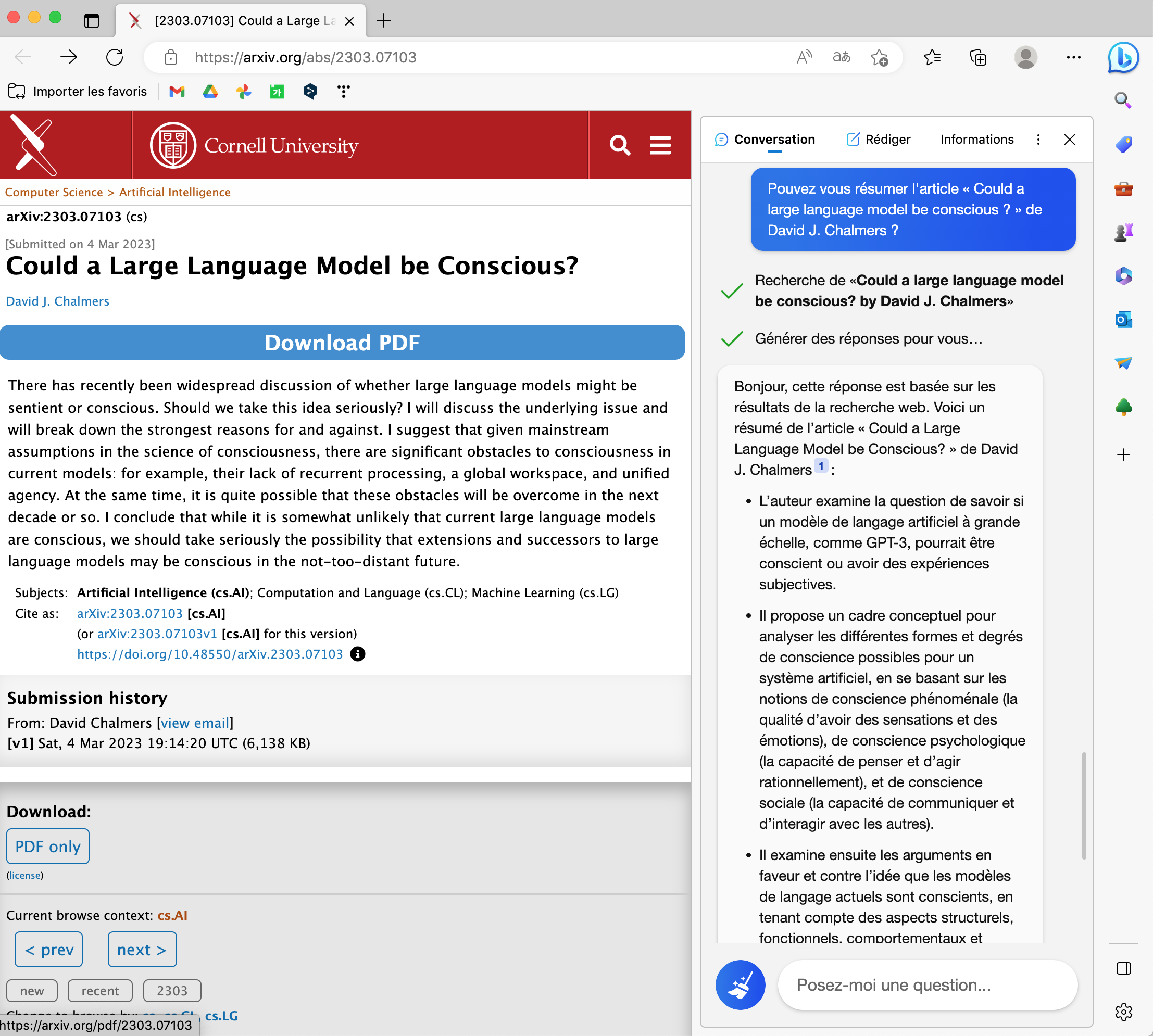Click the new browse button
1153x1036 pixels.
[32, 991]
